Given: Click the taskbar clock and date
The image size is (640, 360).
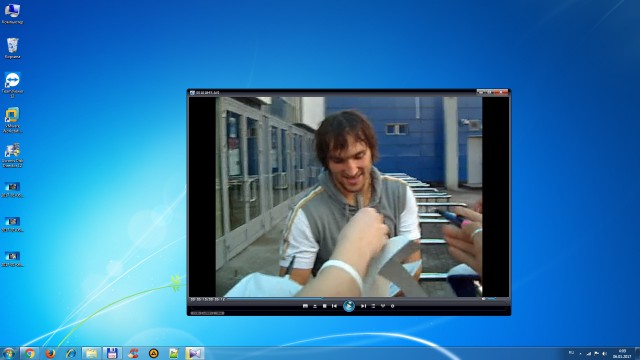Looking at the screenshot, I should (622, 353).
